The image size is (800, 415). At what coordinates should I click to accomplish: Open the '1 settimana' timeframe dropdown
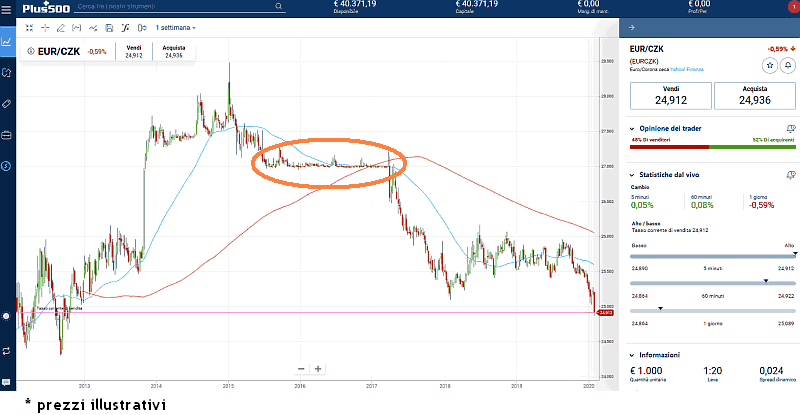coord(176,27)
